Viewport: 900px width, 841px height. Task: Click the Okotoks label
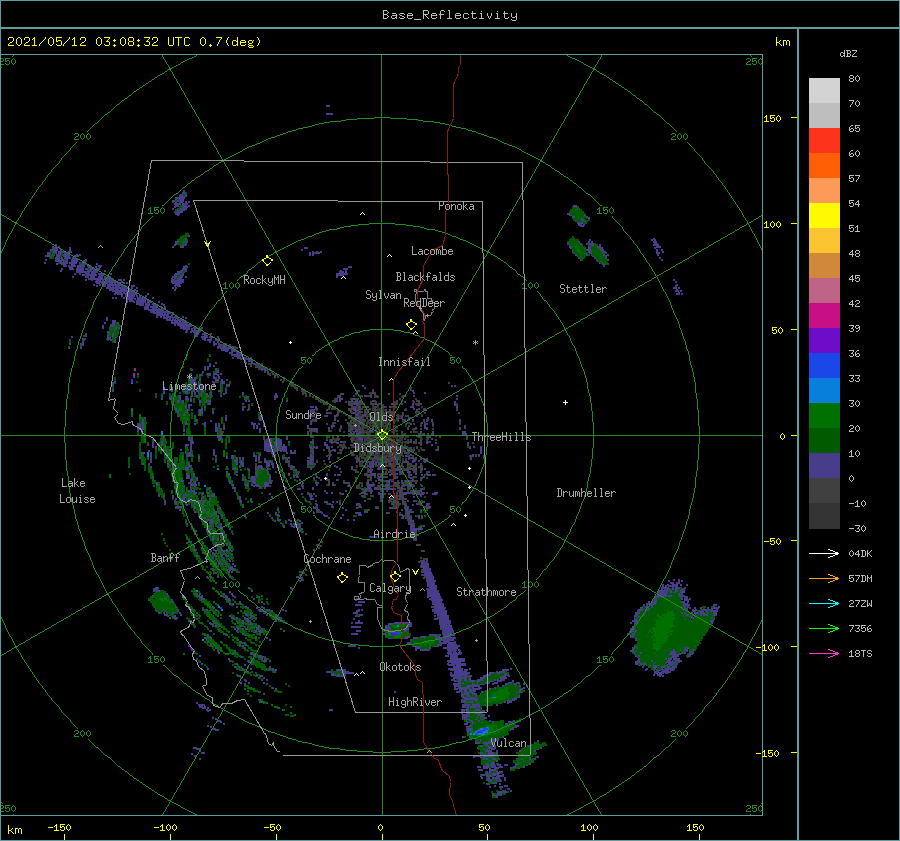pos(400,667)
